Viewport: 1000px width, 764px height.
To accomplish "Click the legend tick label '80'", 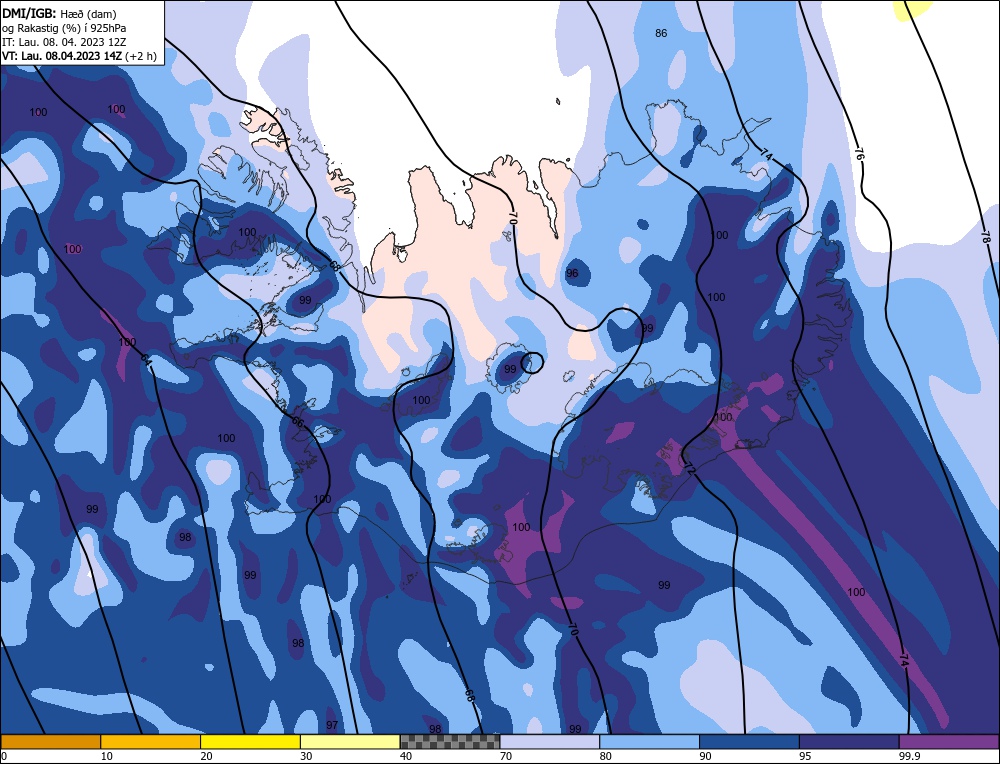I will pos(606,756).
